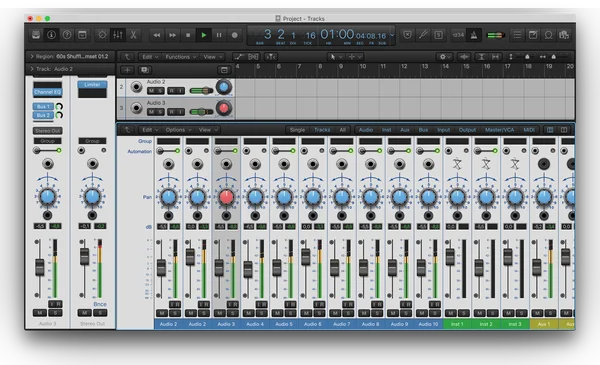Open the Tracks area View menu
Screen dimensions: 600x365
point(212,57)
